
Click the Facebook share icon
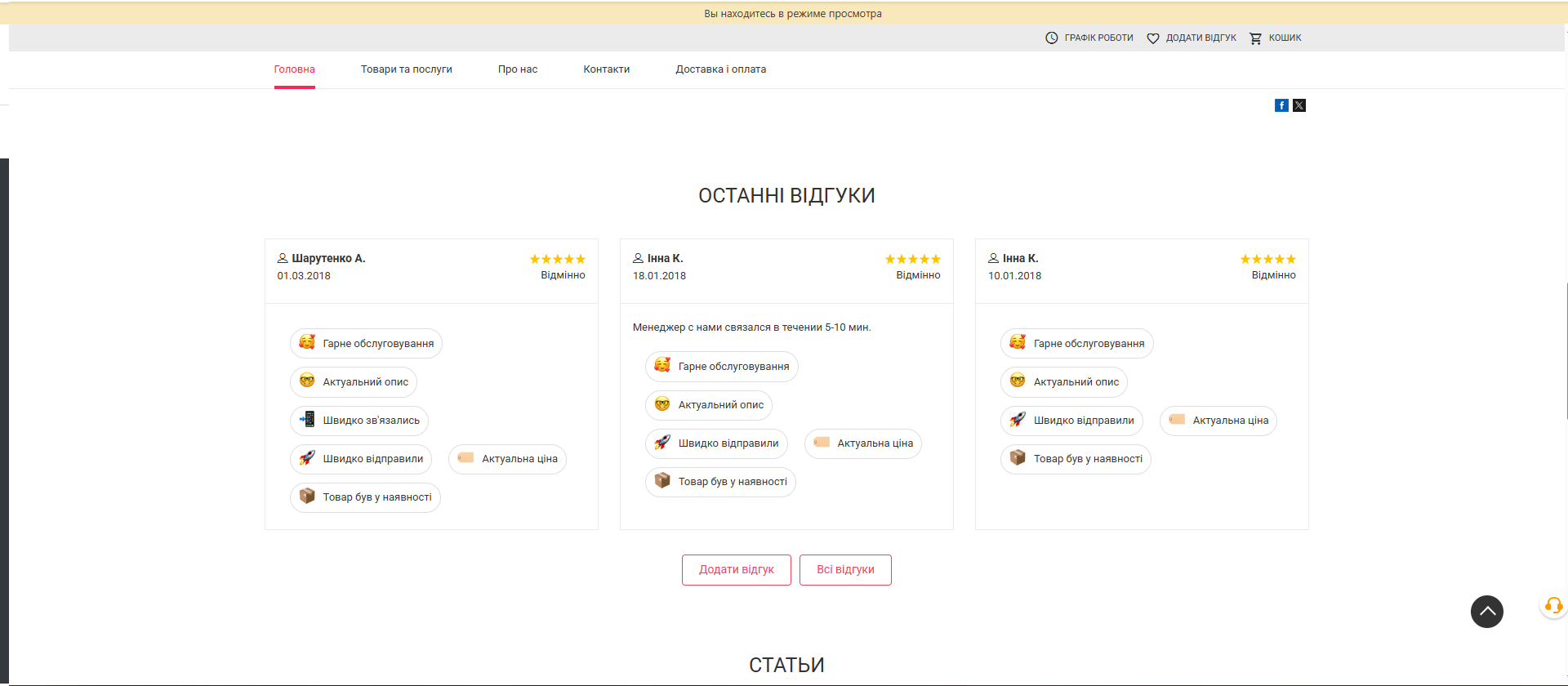point(1281,105)
